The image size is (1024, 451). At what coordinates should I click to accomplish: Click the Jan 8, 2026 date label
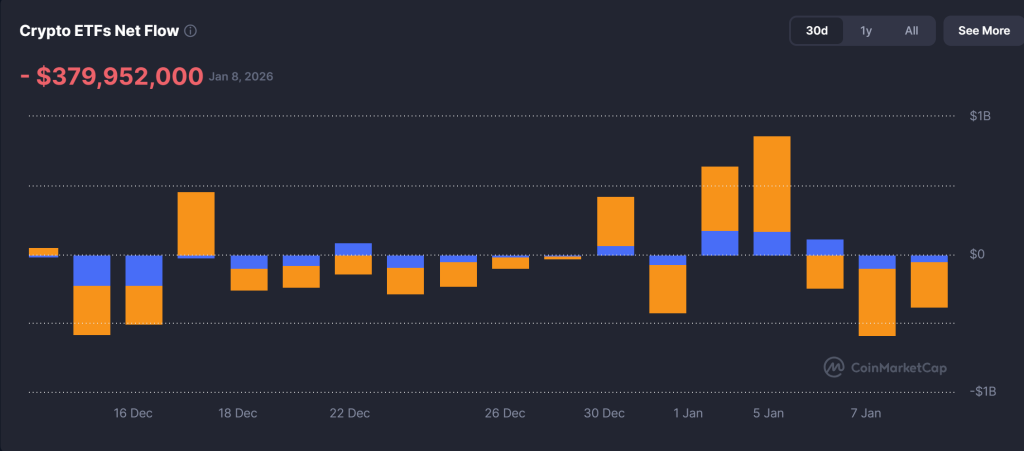[x=241, y=77]
